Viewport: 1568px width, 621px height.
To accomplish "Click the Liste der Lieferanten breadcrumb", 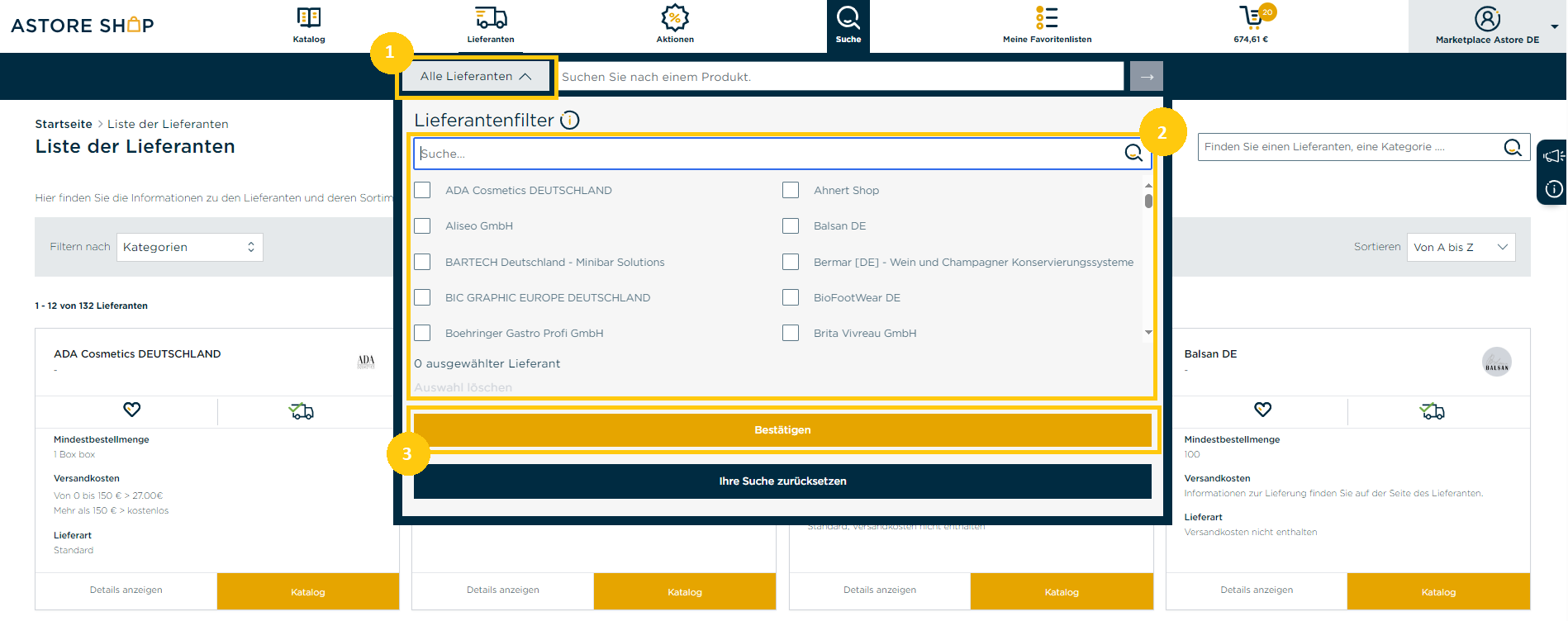I will click(x=168, y=124).
